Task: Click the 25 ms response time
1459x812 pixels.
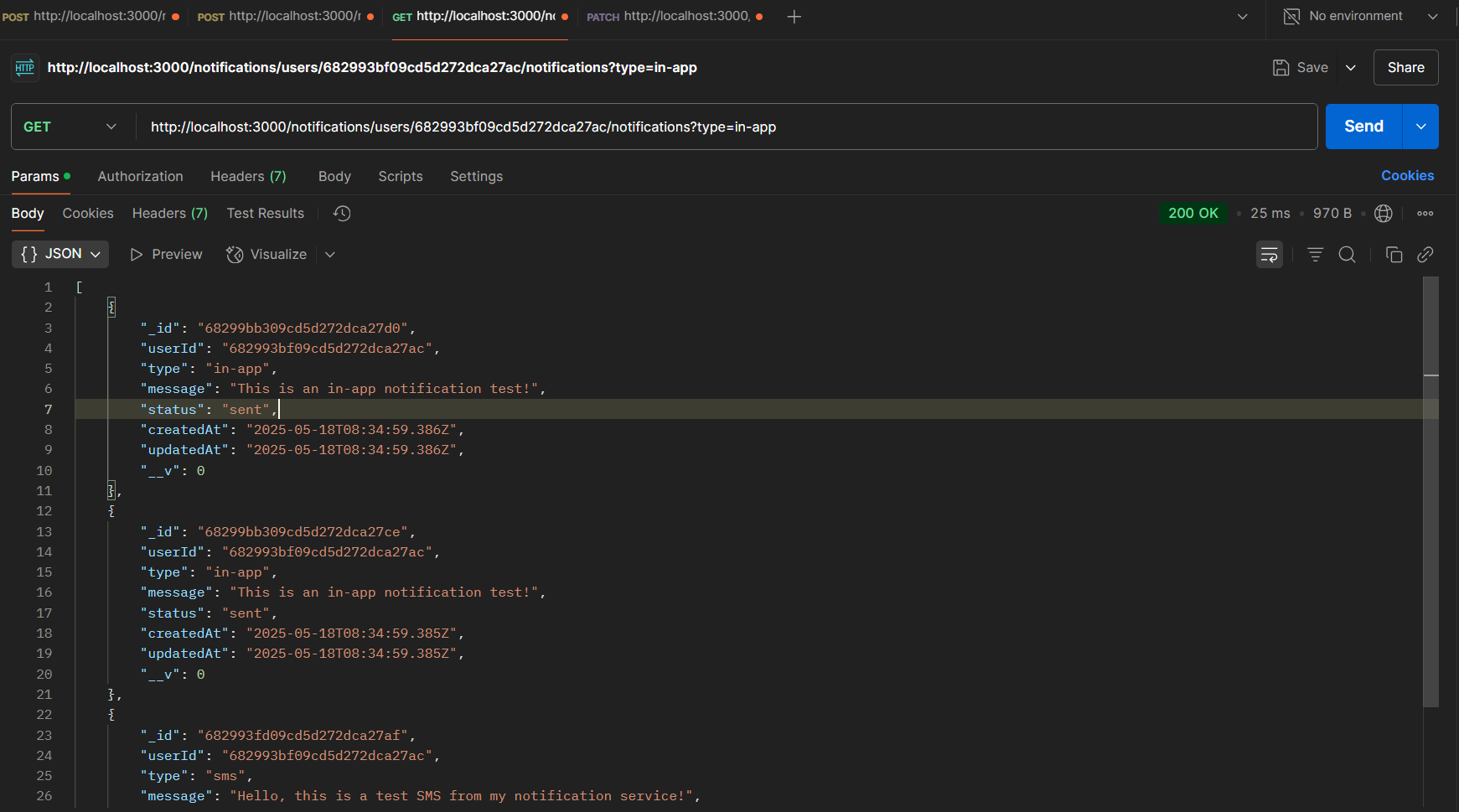Action: coord(1270,213)
